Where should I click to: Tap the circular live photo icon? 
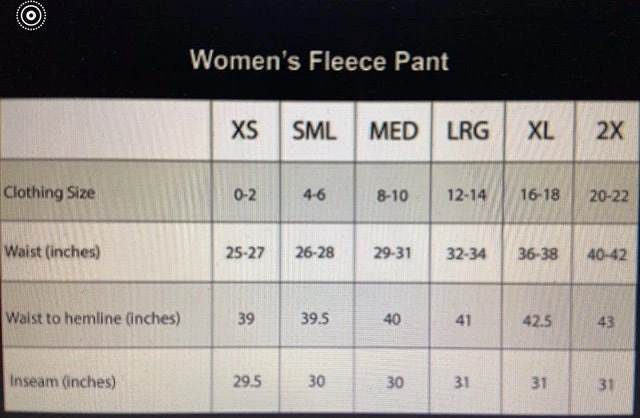31,15
